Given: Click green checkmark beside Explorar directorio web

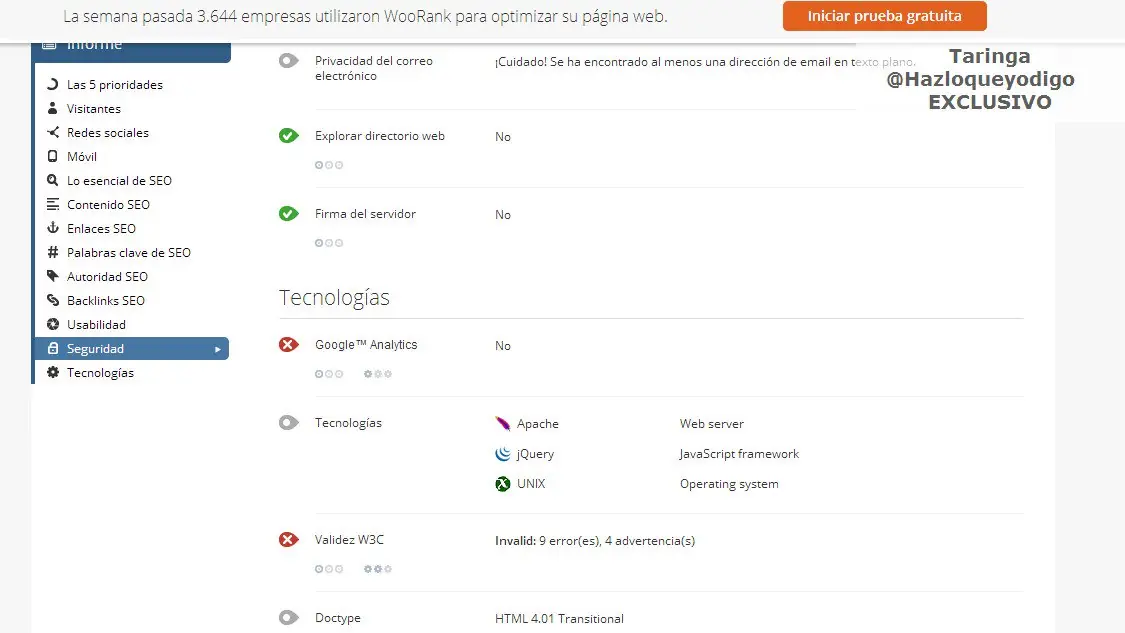Looking at the screenshot, I should point(289,136).
